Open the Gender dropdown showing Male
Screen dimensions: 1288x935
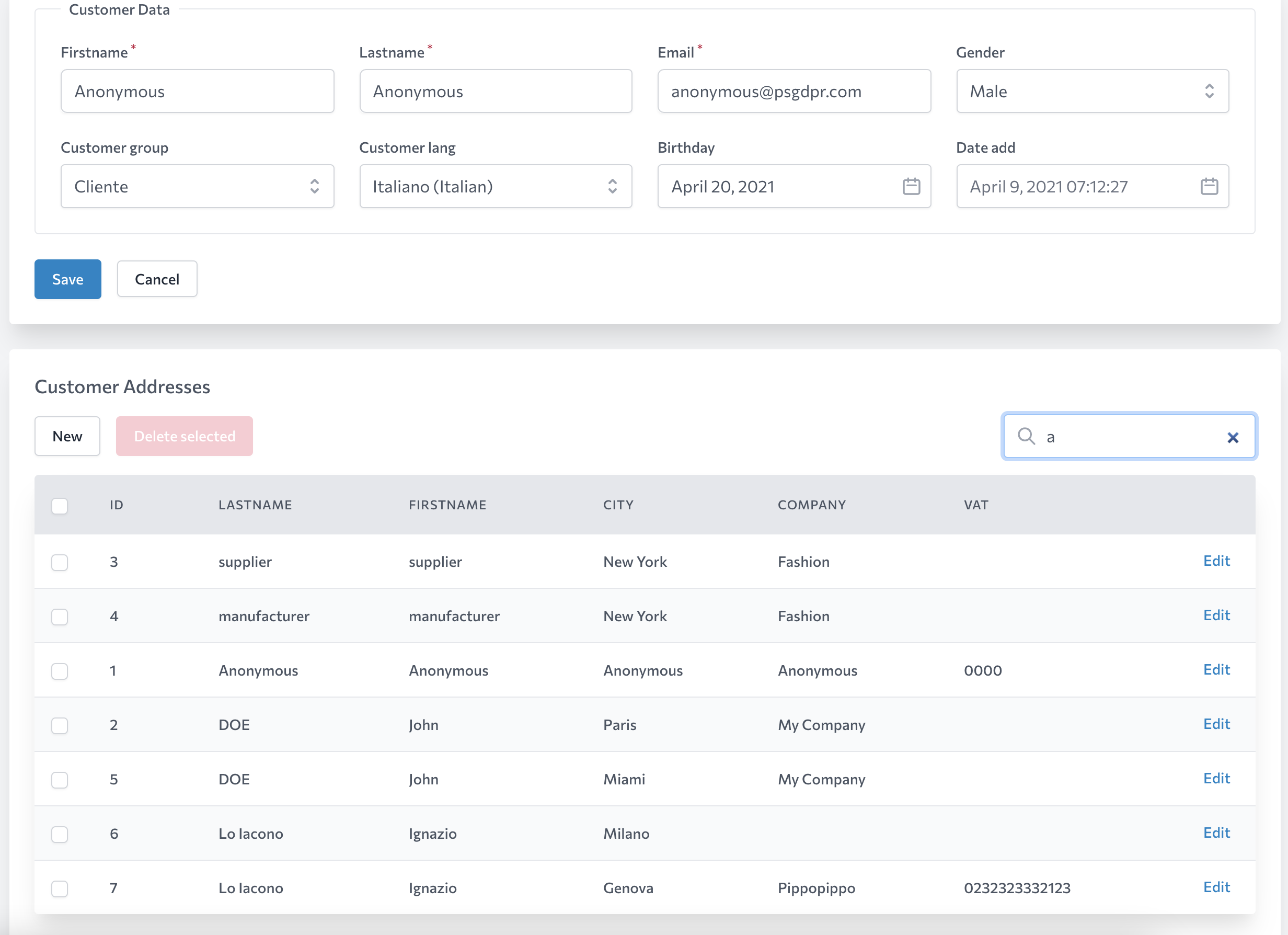(x=1091, y=92)
